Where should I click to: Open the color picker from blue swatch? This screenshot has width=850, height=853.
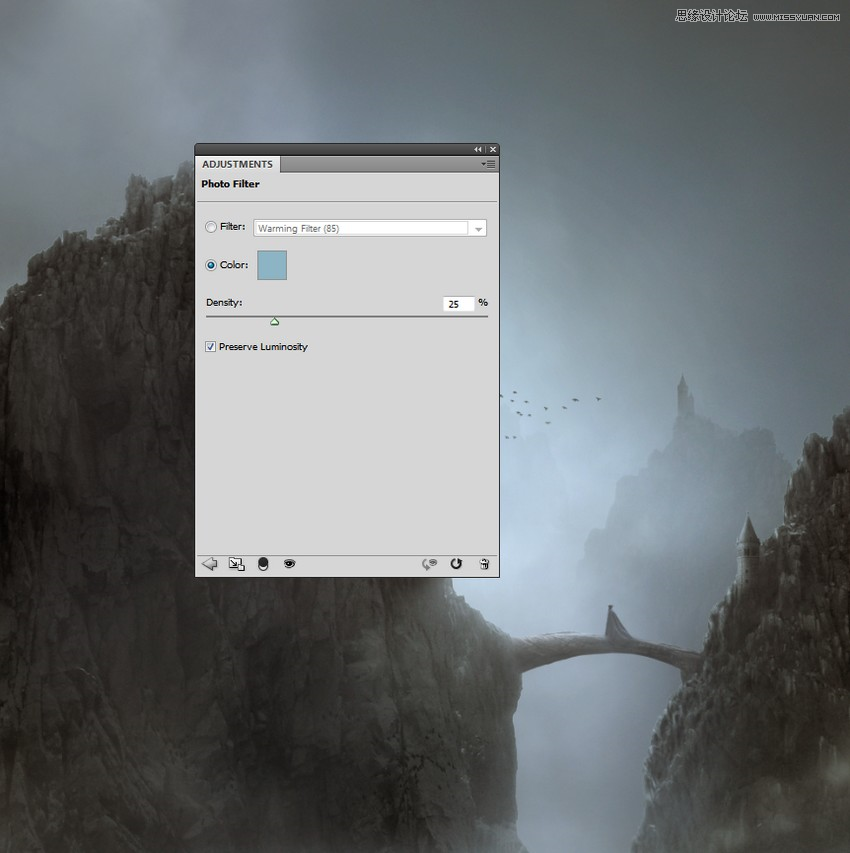click(x=272, y=265)
